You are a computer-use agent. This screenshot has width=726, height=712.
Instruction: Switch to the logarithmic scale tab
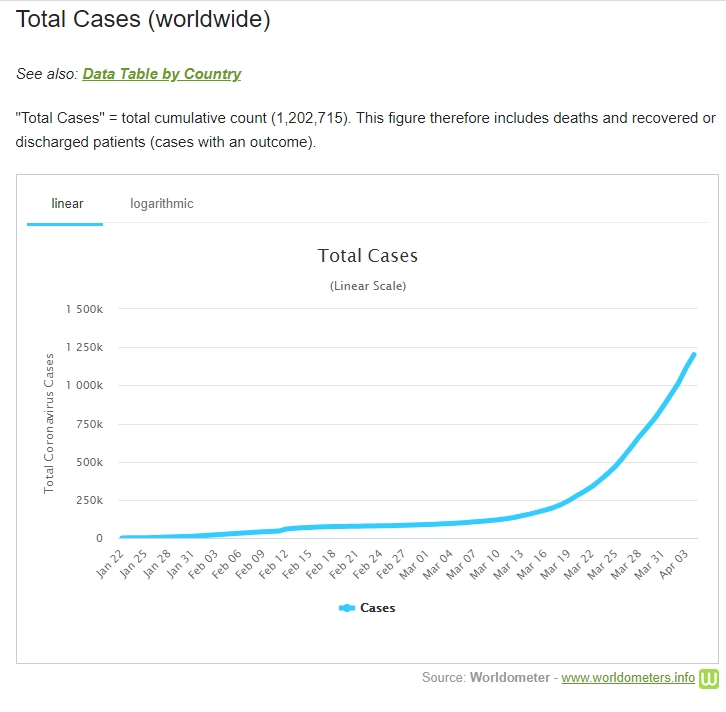pos(161,204)
